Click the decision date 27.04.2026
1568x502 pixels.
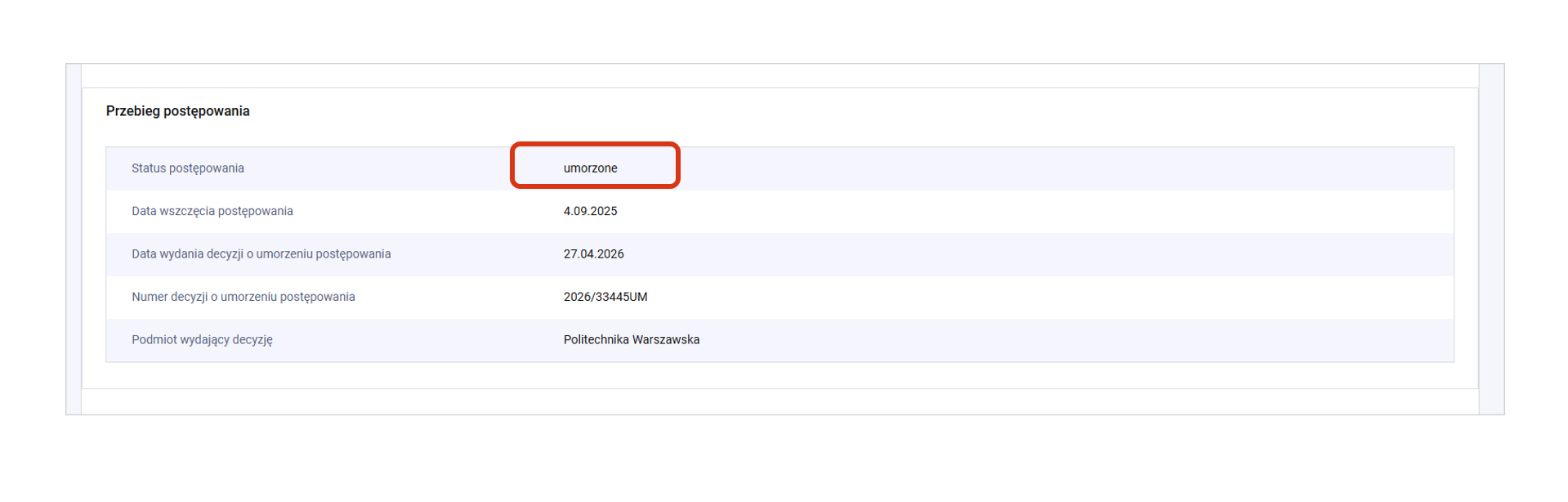point(593,254)
